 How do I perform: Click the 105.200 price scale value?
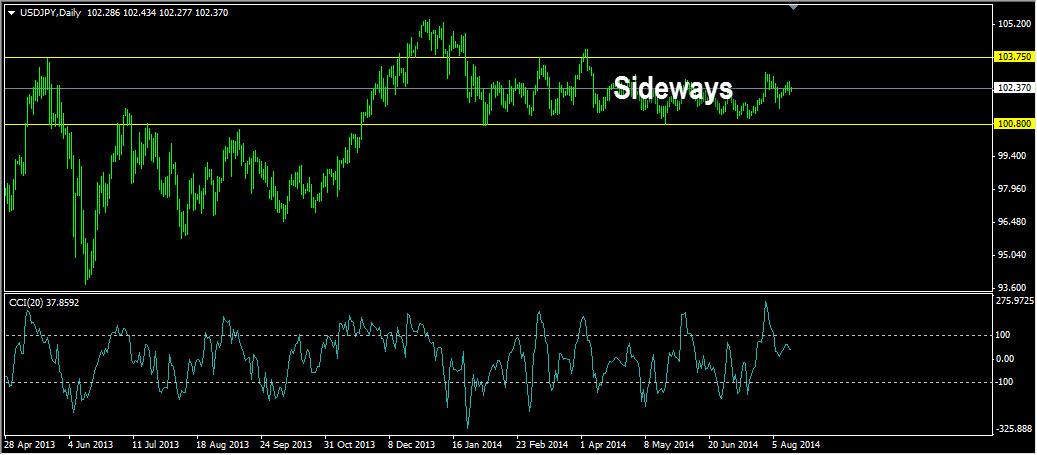click(1016, 24)
